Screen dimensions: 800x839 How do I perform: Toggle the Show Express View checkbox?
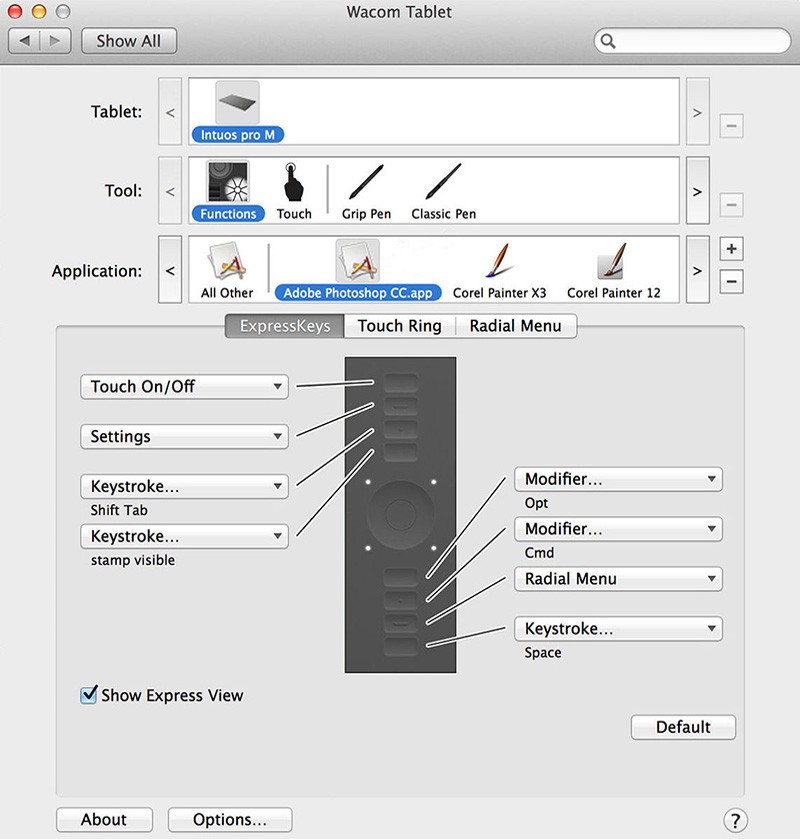(88, 695)
